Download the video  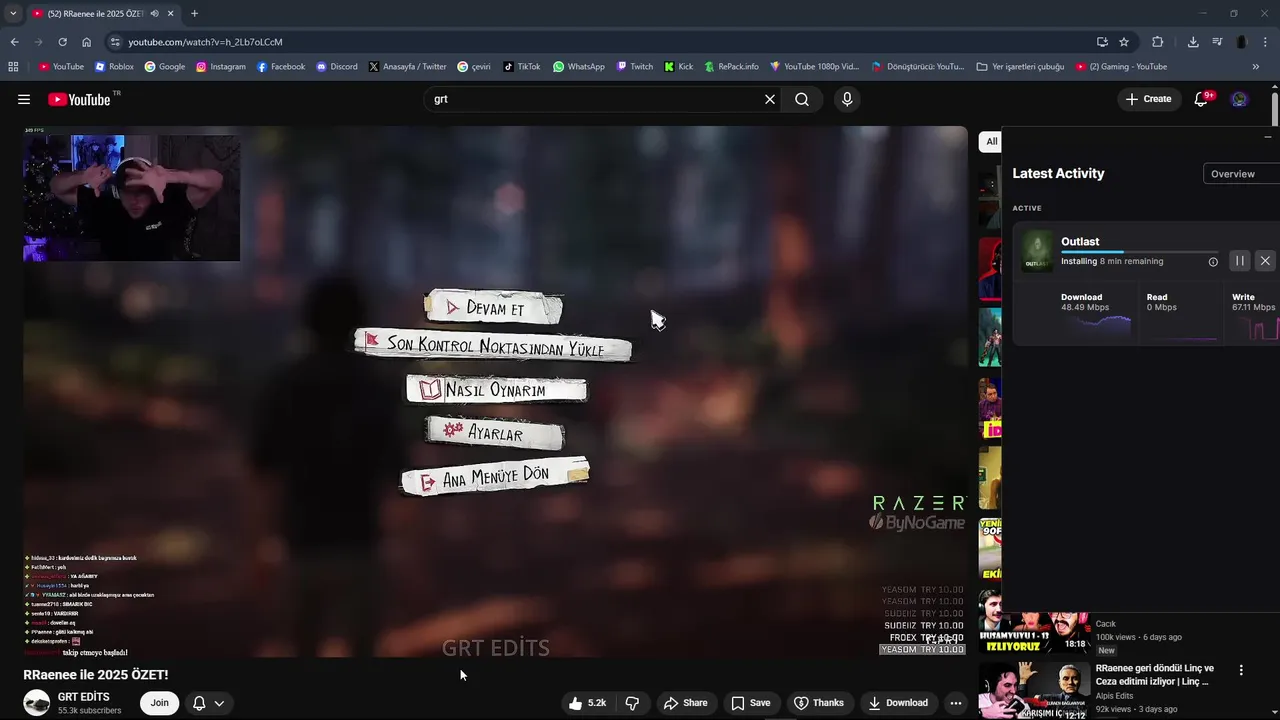click(897, 703)
